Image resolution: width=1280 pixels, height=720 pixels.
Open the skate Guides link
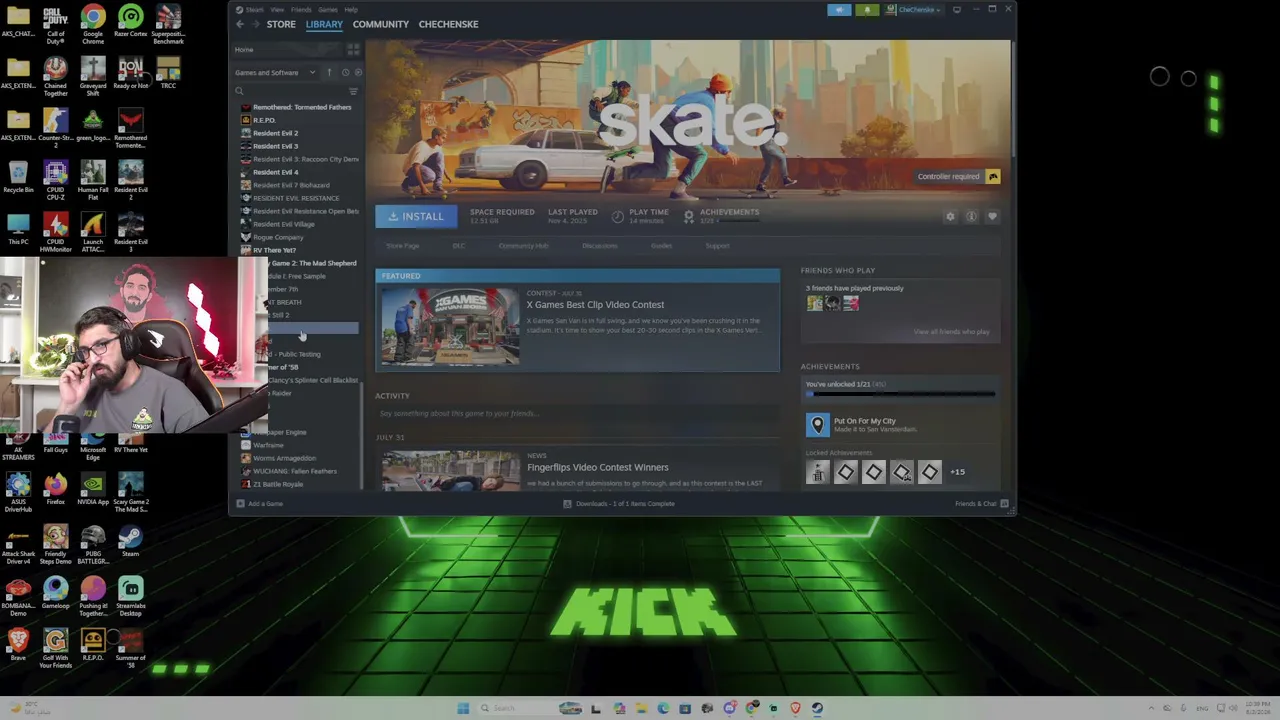click(x=661, y=246)
